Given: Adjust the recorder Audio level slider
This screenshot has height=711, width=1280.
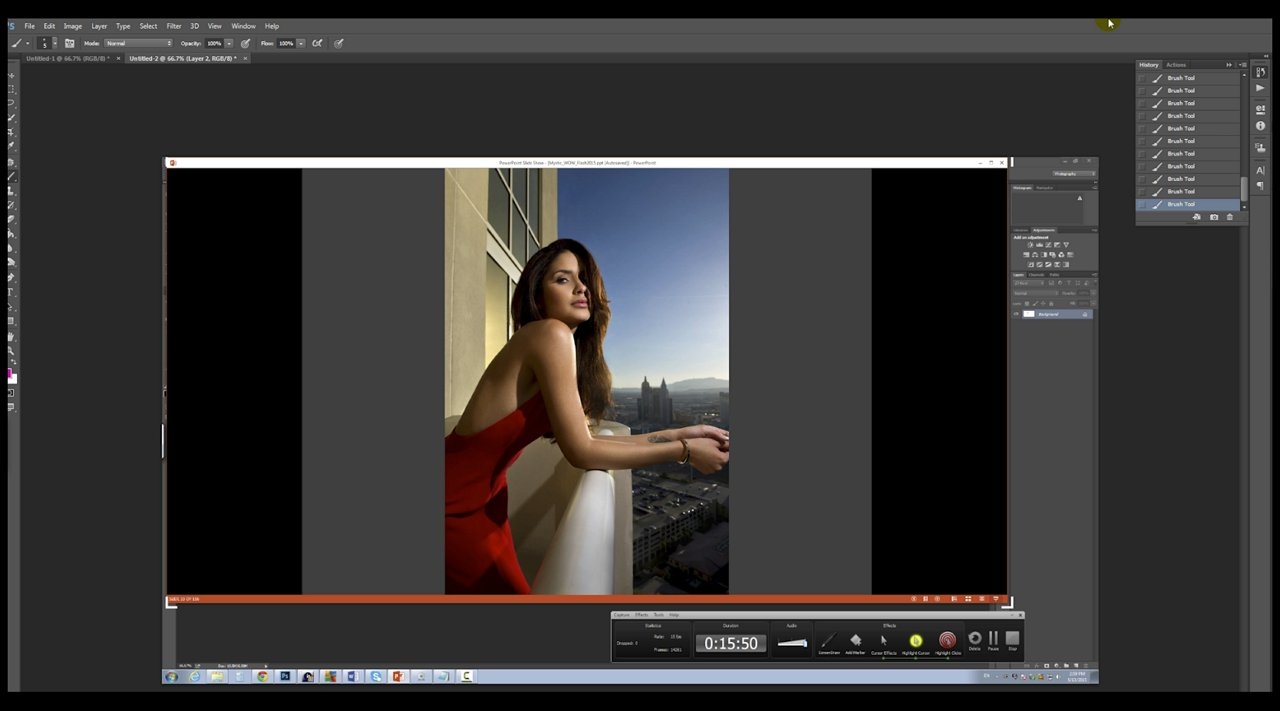Looking at the screenshot, I should [792, 643].
